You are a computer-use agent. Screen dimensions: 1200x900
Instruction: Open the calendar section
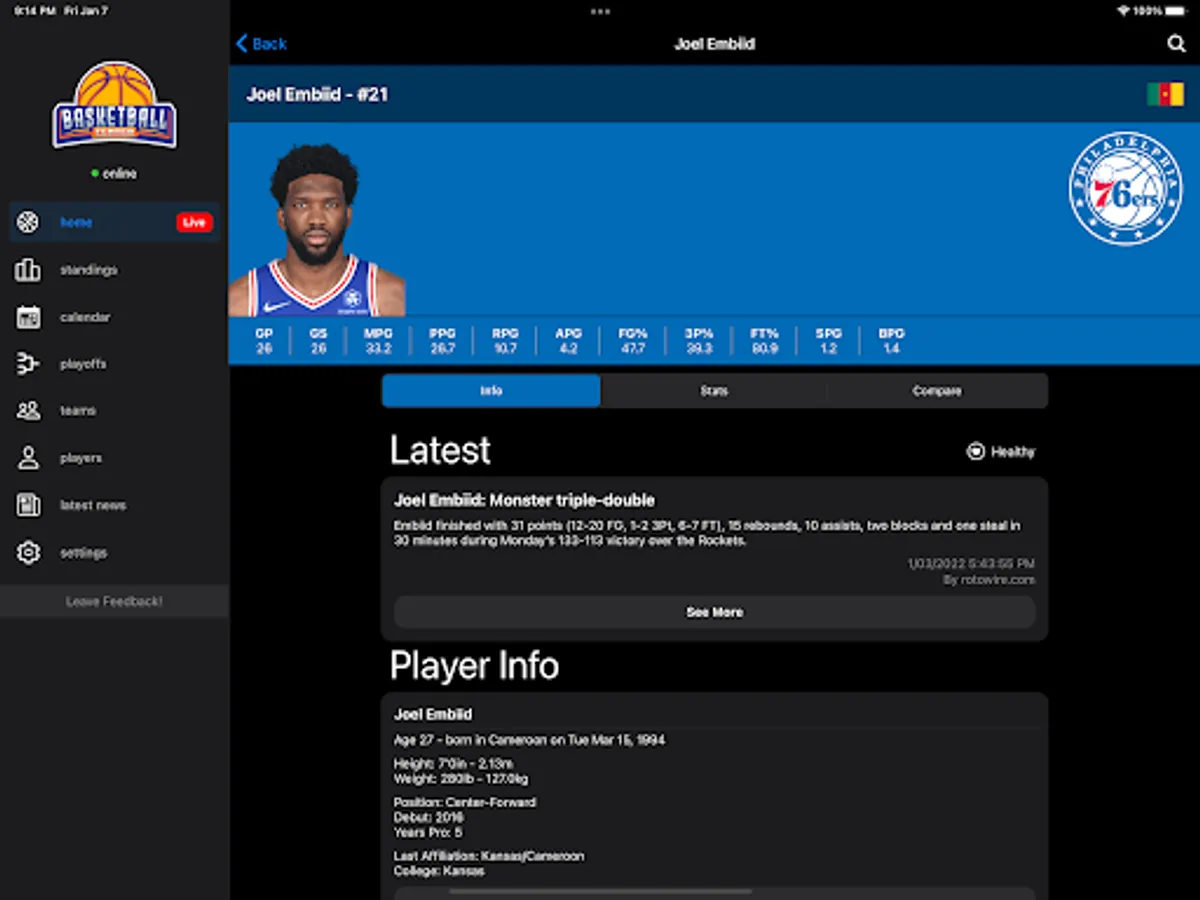[x=28, y=317]
